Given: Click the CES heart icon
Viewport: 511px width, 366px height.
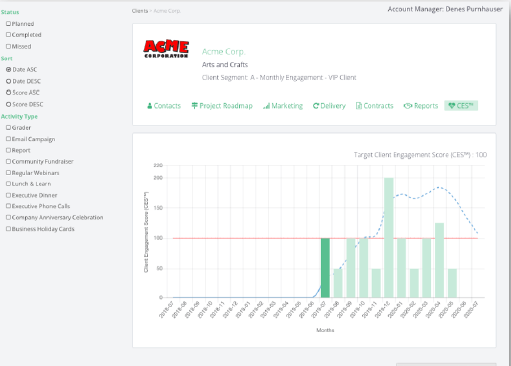Looking at the screenshot, I should tap(452, 106).
